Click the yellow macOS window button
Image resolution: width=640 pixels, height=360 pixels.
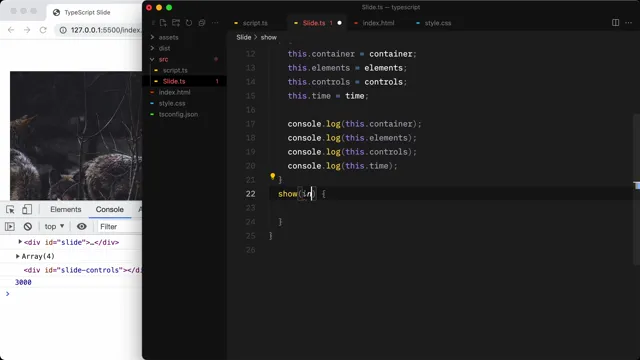(x=159, y=7)
